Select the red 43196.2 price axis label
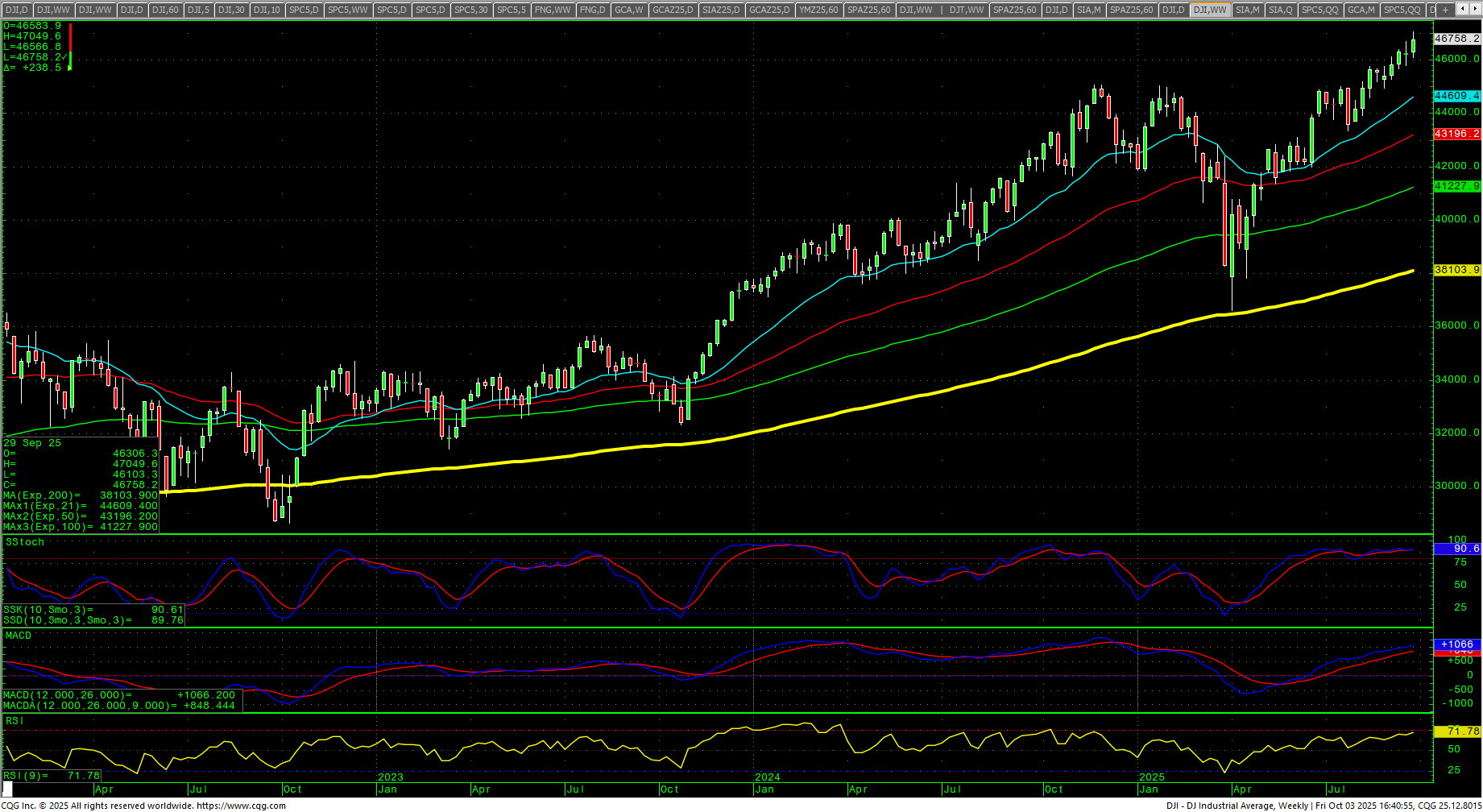The width and height of the screenshot is (1483, 812). (x=1457, y=134)
